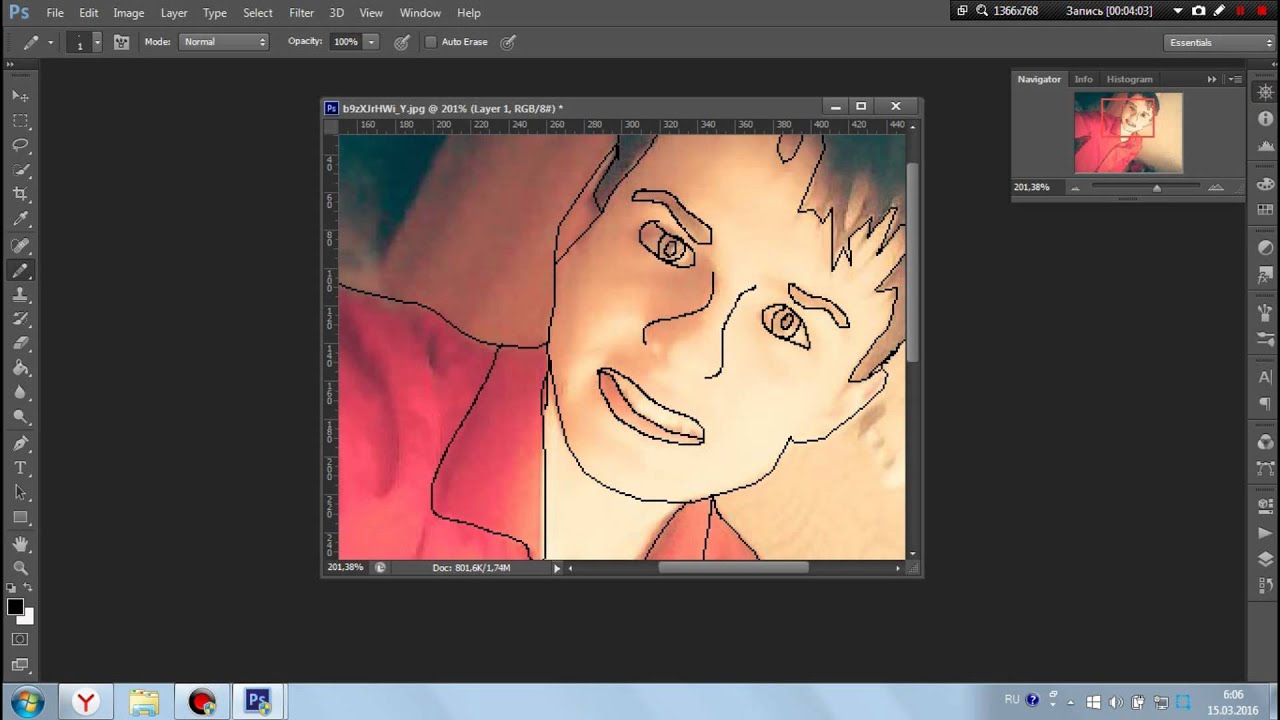Open the Mode dropdown set to Normal
This screenshot has height=720, width=1280.
pyautogui.click(x=224, y=42)
